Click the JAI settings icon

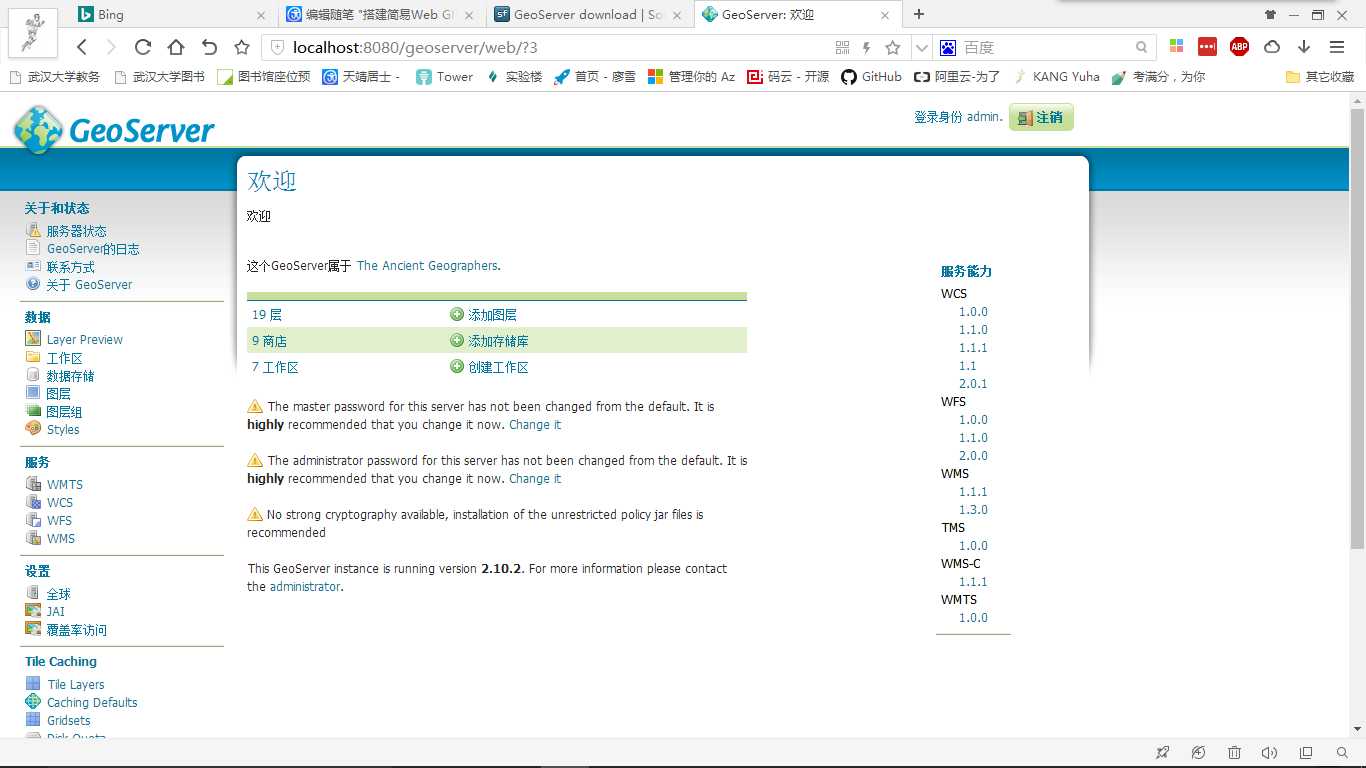click(33, 611)
